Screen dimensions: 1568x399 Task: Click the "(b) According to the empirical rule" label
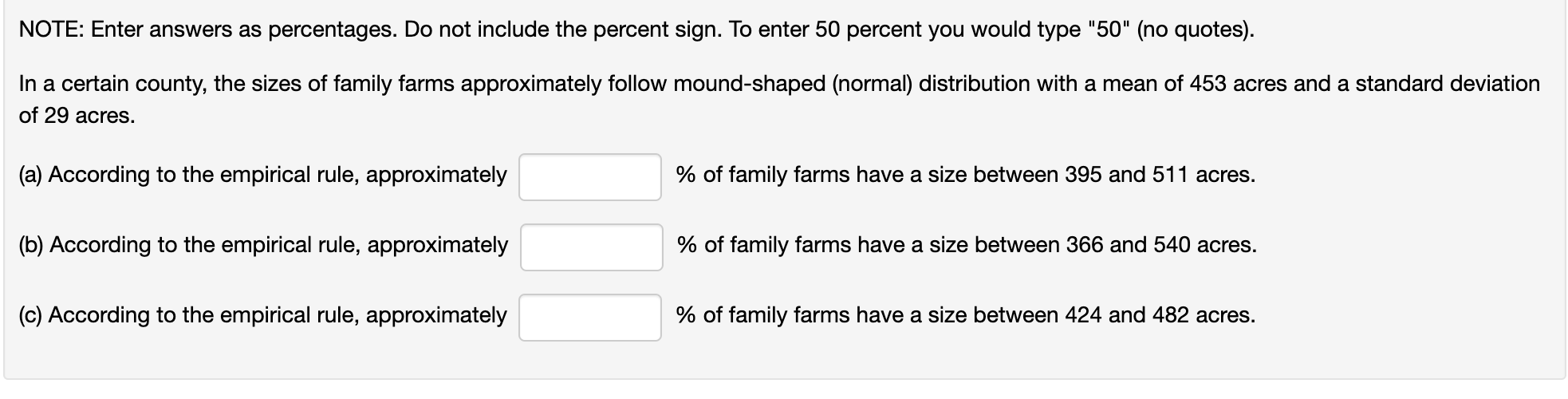(x=263, y=245)
